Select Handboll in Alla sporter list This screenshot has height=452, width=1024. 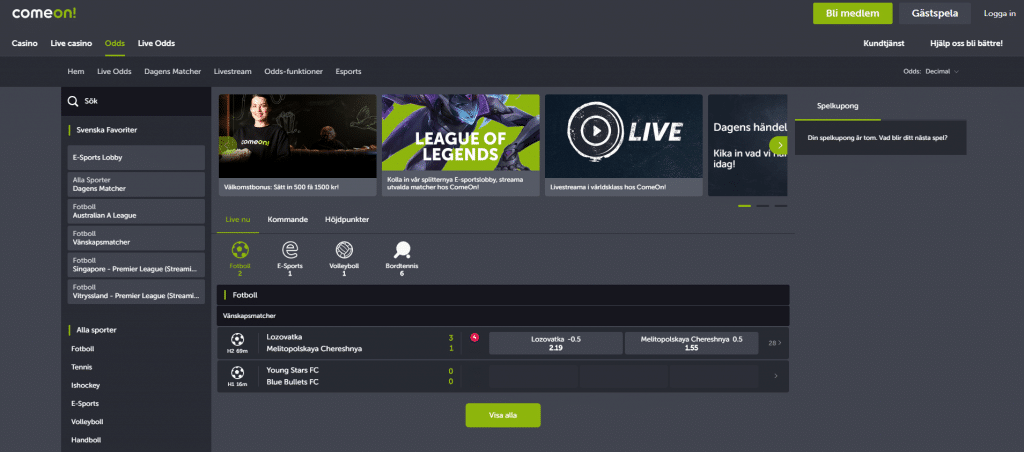(x=86, y=440)
